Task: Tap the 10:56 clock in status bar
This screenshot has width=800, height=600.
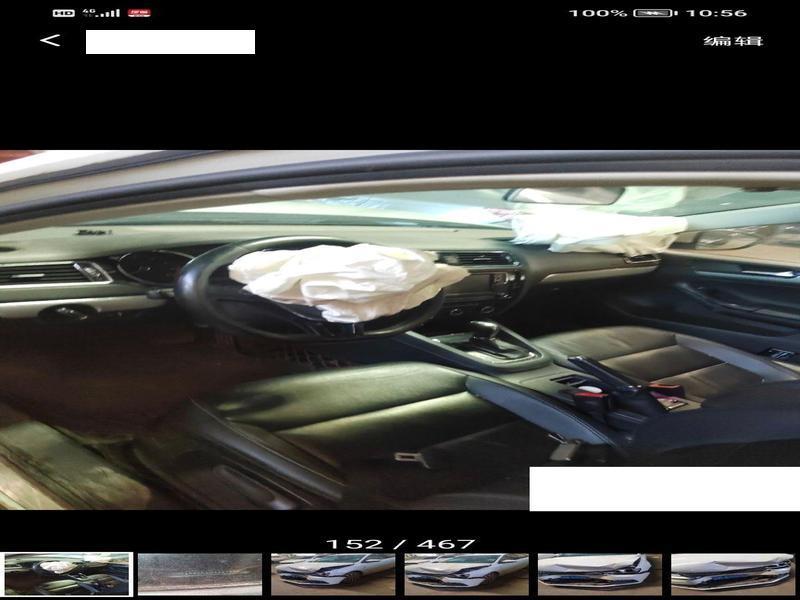Action: pyautogui.click(x=717, y=13)
